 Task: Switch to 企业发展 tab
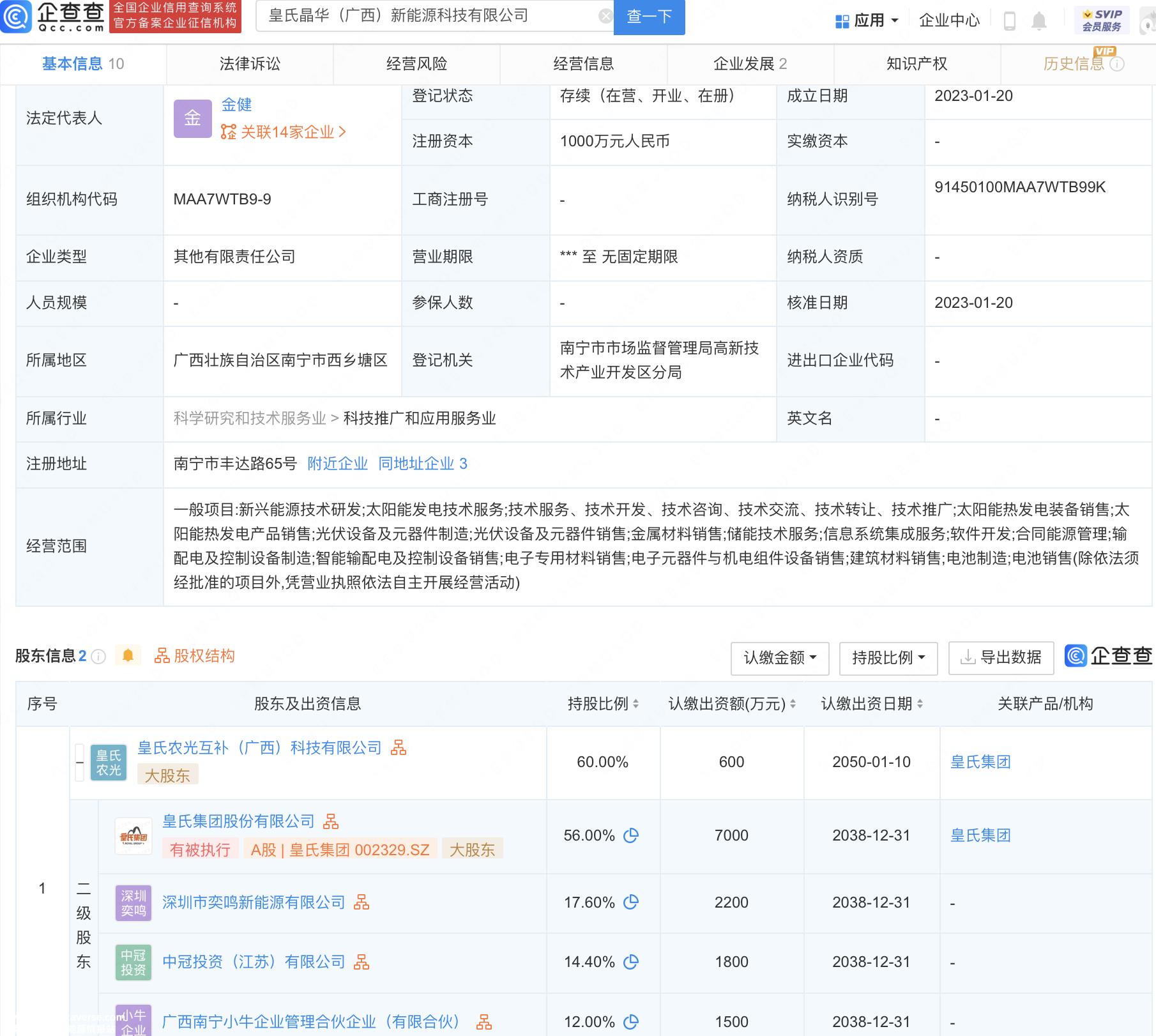point(750,64)
